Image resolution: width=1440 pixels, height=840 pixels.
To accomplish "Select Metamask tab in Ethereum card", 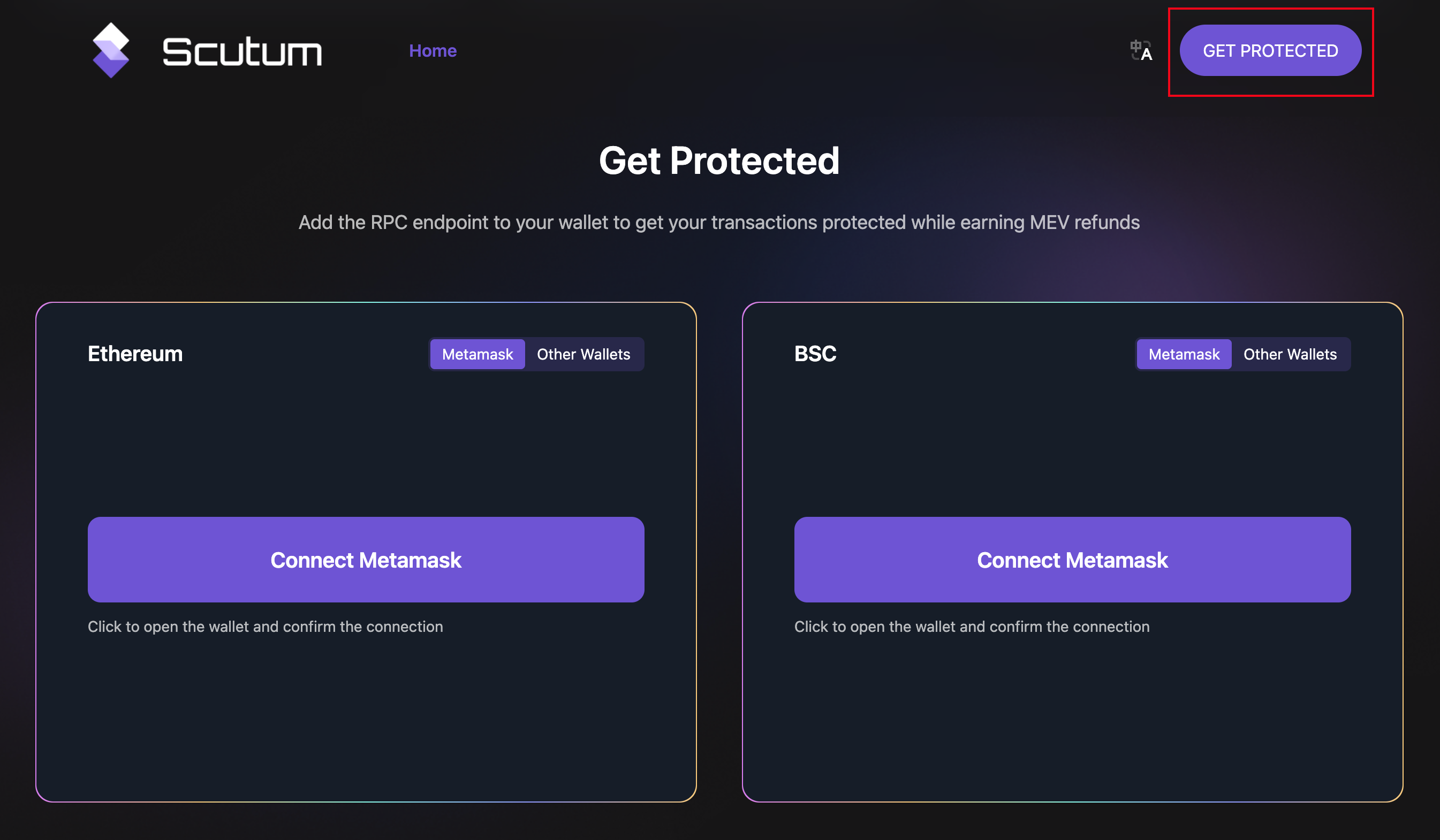I will pos(477,354).
